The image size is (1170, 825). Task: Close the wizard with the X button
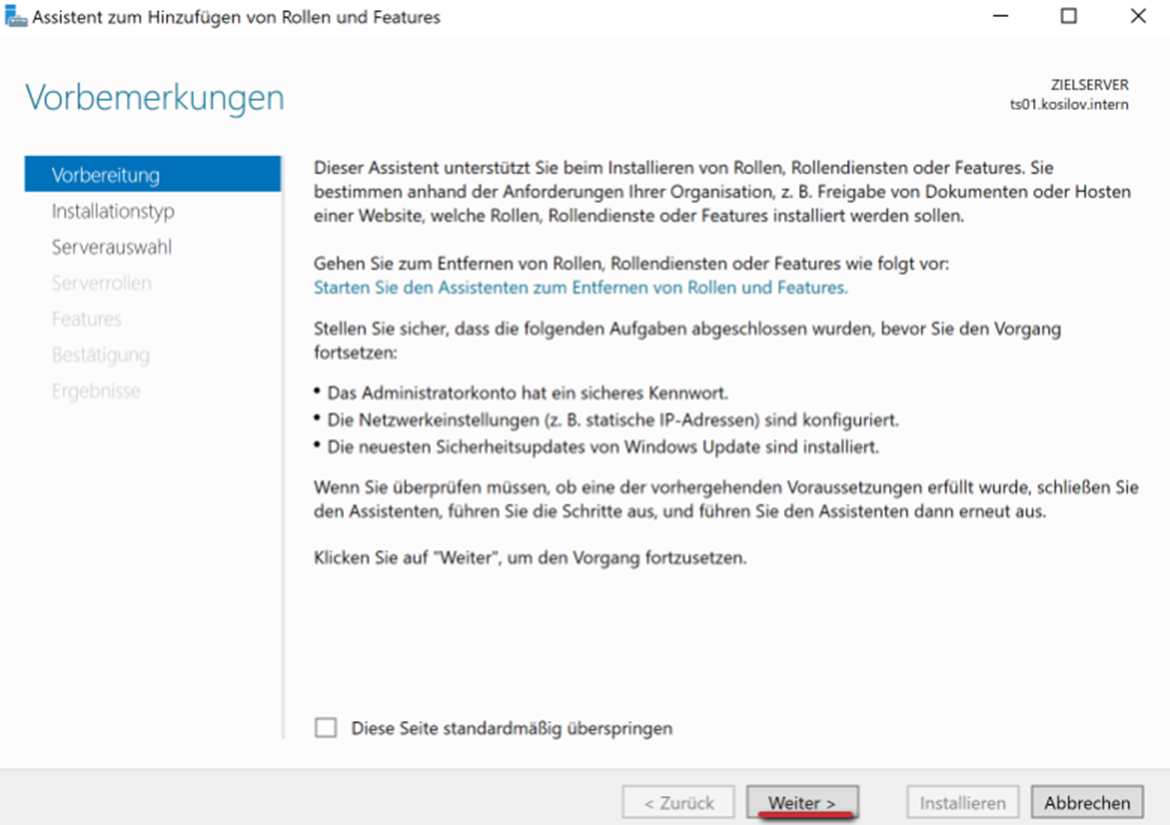pyautogui.click(x=1138, y=17)
